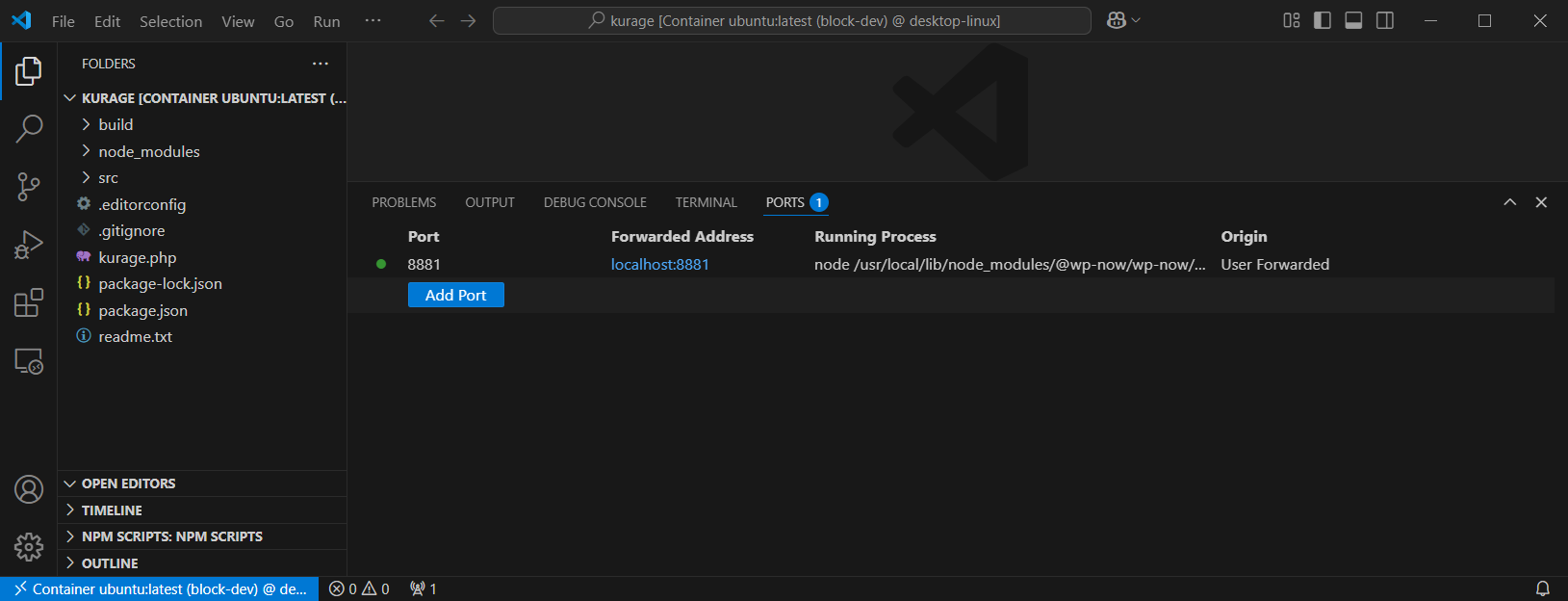Switch to the OUTPUT tab

(x=490, y=202)
